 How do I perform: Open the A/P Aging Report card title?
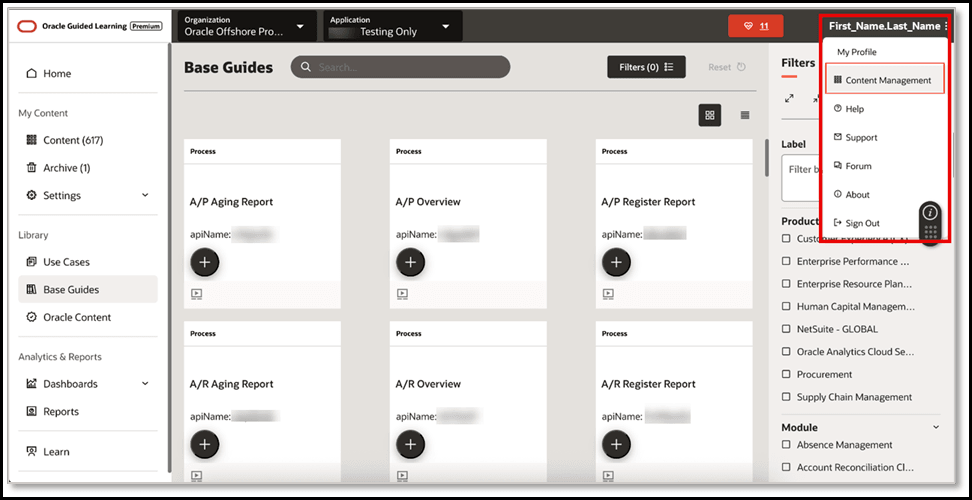point(231,202)
